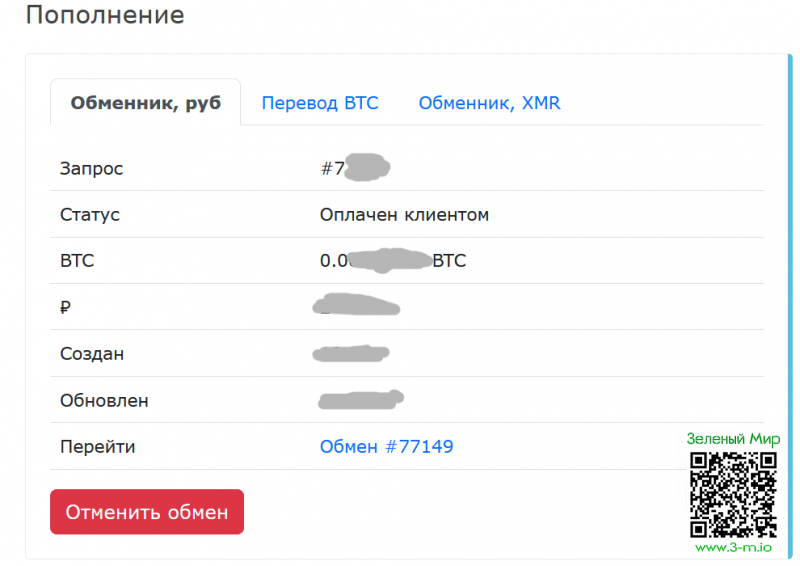Click the BTC row label
The height and width of the screenshot is (566, 800).
(x=77, y=261)
